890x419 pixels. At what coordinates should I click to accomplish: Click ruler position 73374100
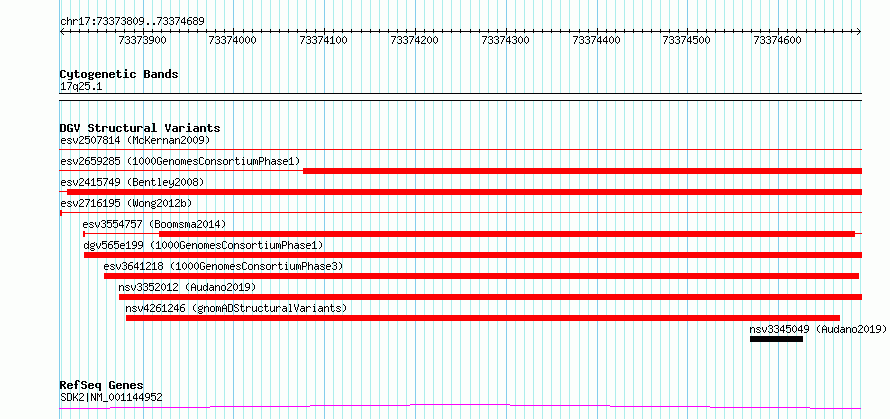pos(324,40)
